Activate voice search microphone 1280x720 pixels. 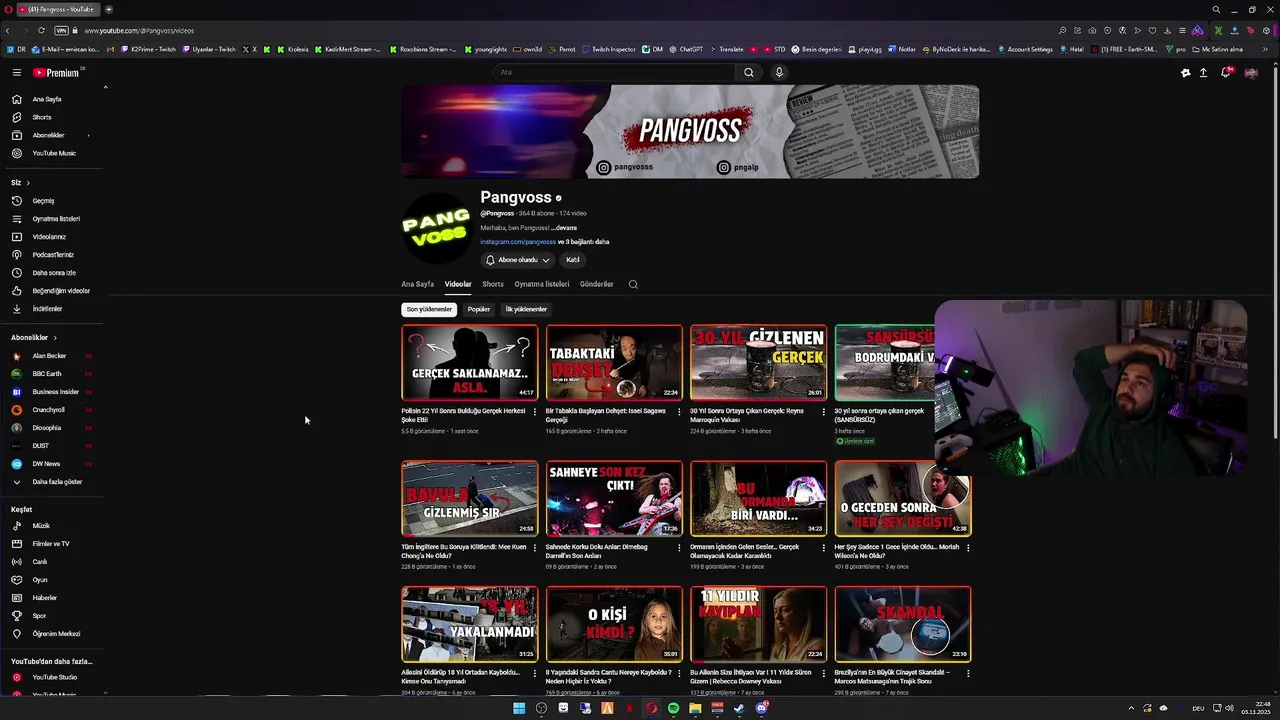click(x=779, y=72)
